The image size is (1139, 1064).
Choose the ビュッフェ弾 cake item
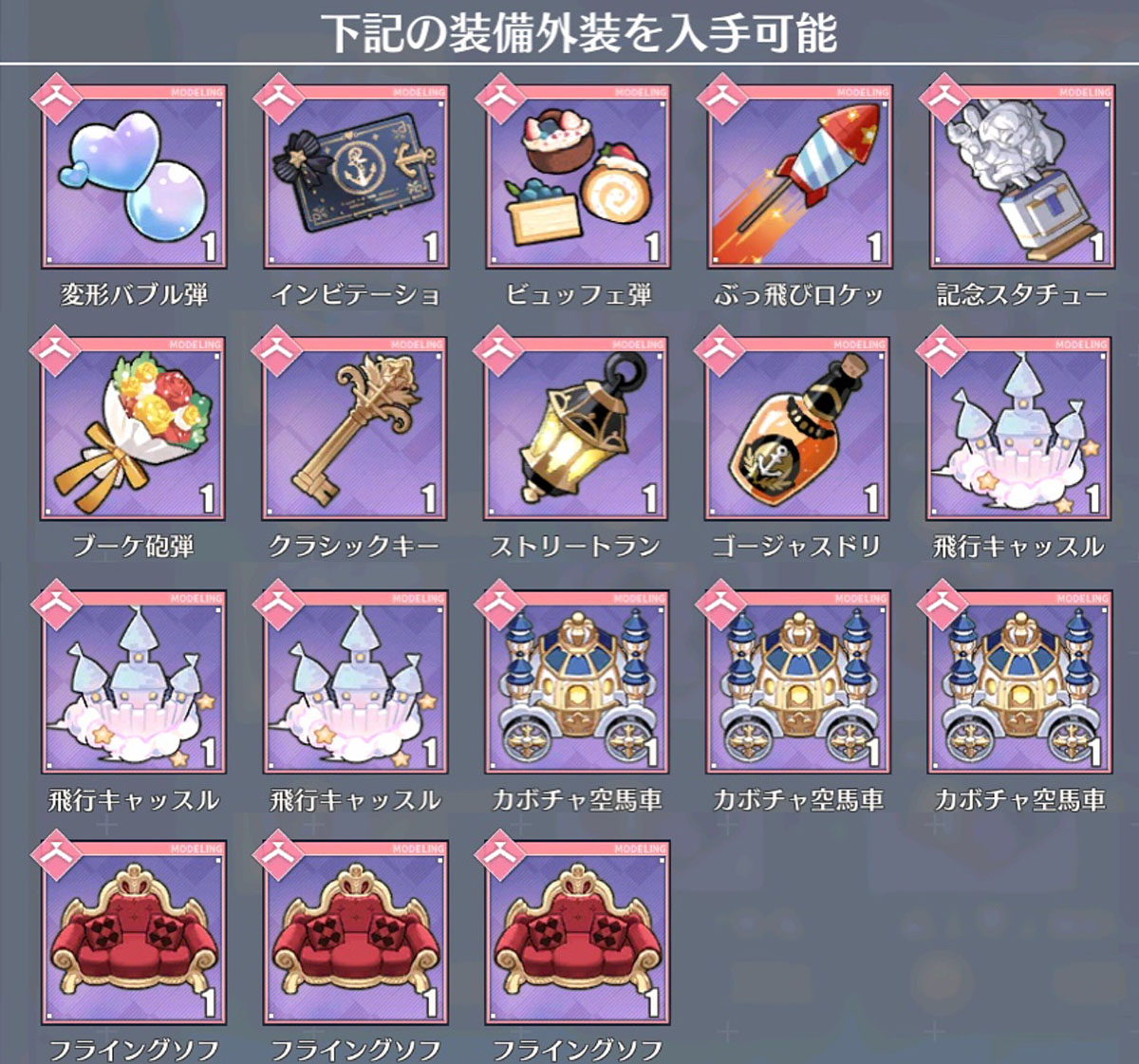(577, 177)
